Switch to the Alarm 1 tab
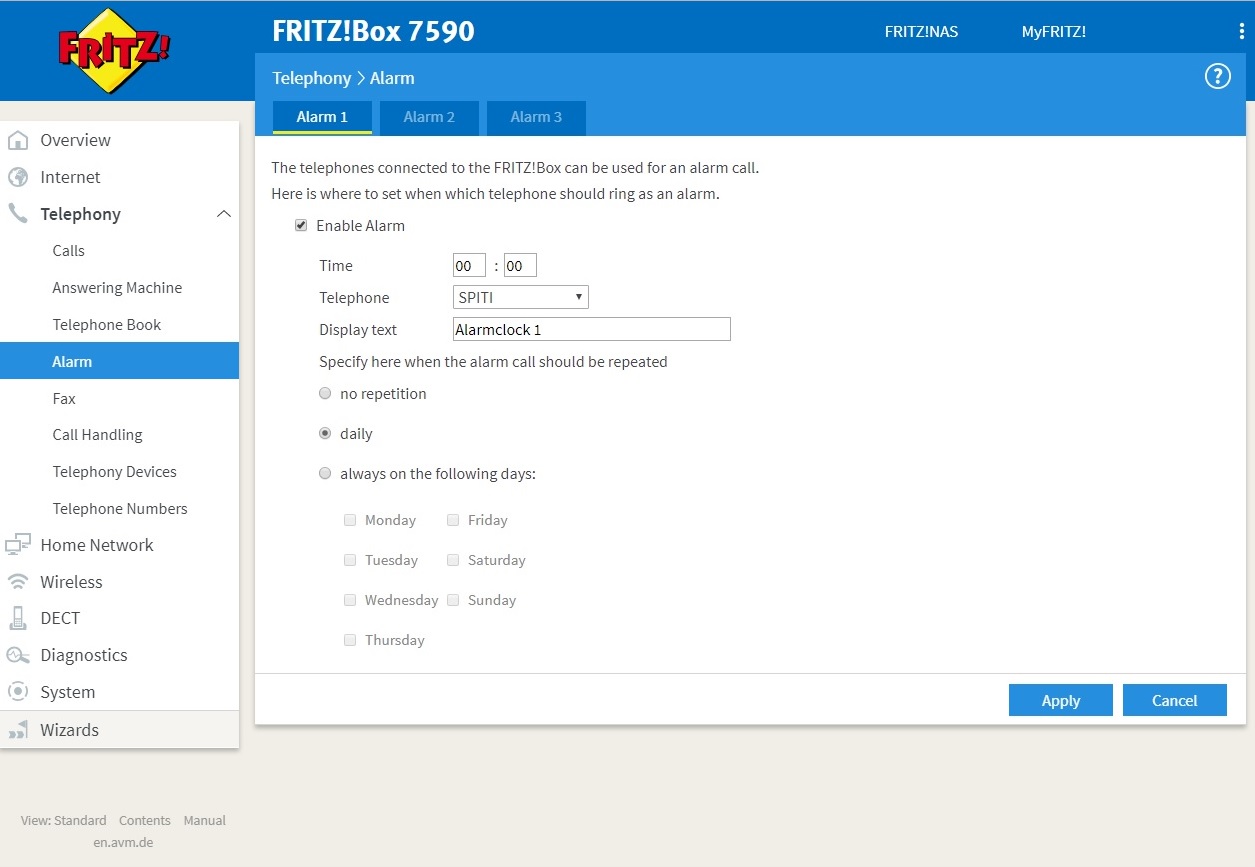This screenshot has height=867, width=1255. (x=322, y=117)
